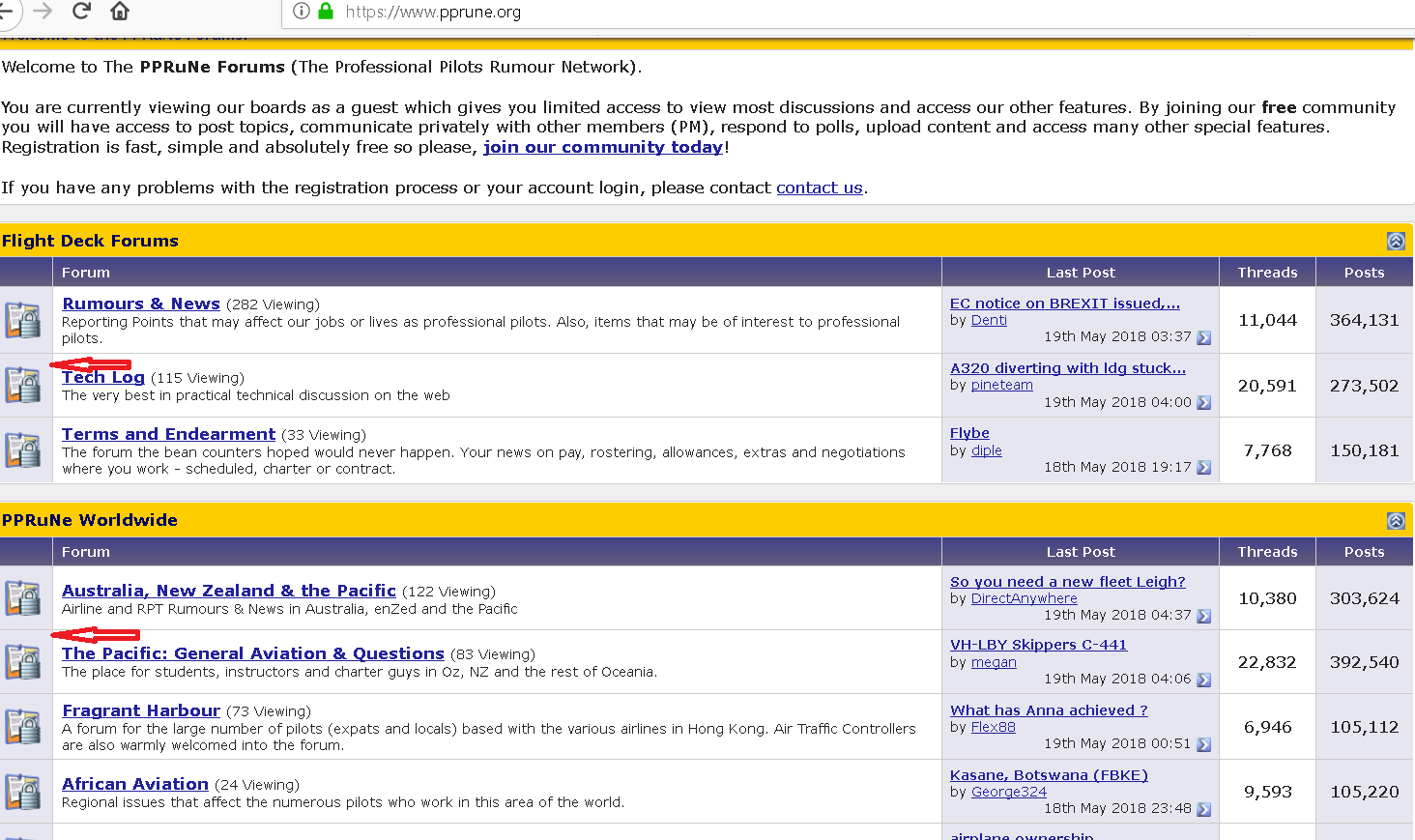Open the Tech Log forum
Image resolution: width=1415 pixels, height=840 pixels.
(103, 377)
